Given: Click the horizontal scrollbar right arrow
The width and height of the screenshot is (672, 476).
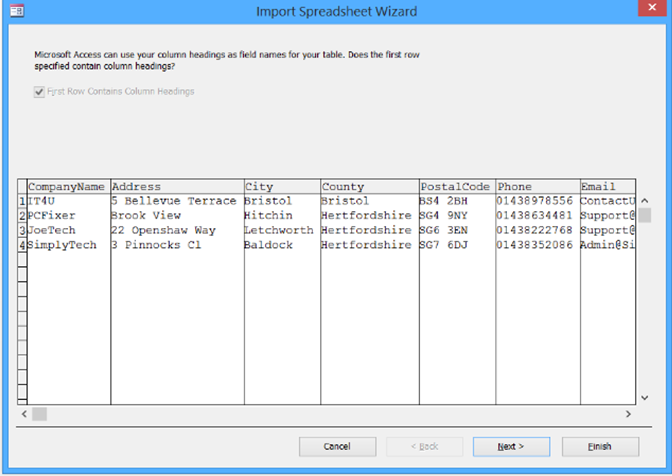Looking at the screenshot, I should (628, 414).
